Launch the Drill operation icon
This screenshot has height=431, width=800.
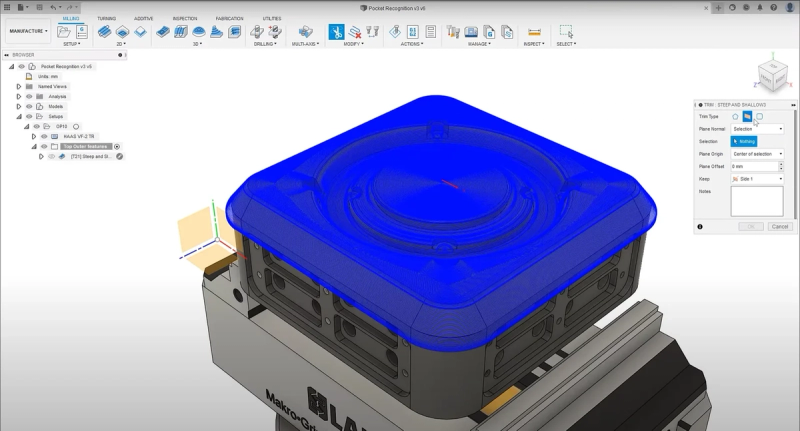pos(257,32)
